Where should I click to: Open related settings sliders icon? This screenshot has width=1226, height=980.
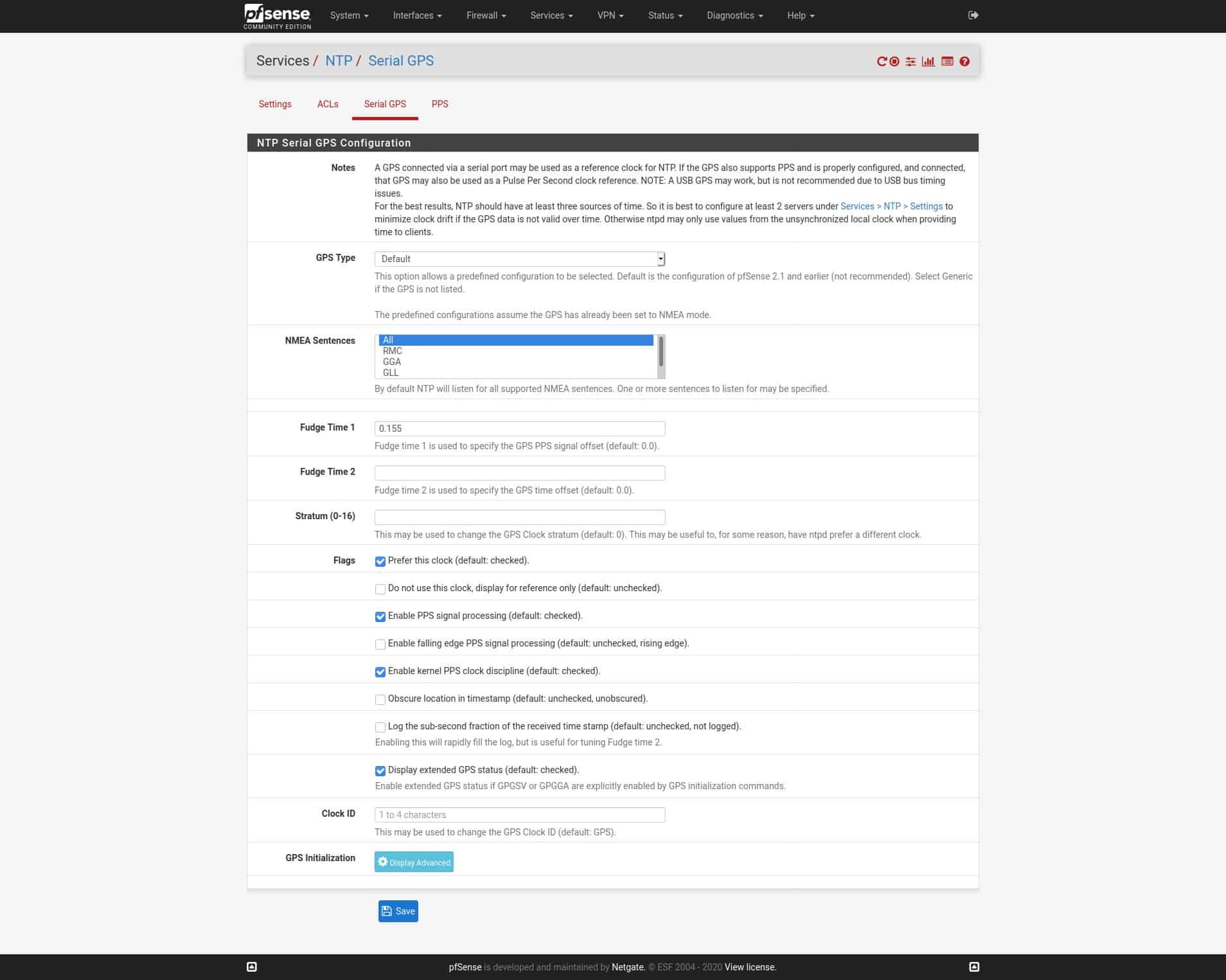(x=911, y=62)
